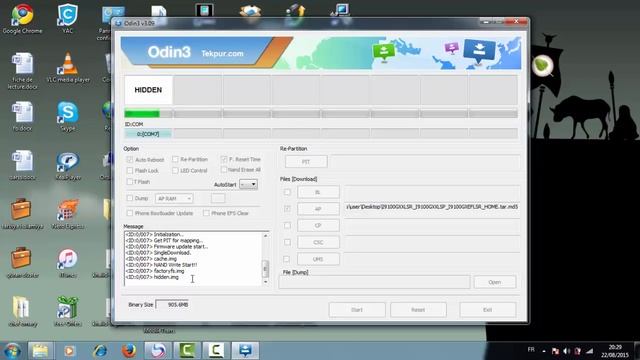The image size is (640, 360).
Task: Click the Binary Size field
Action: [172, 304]
